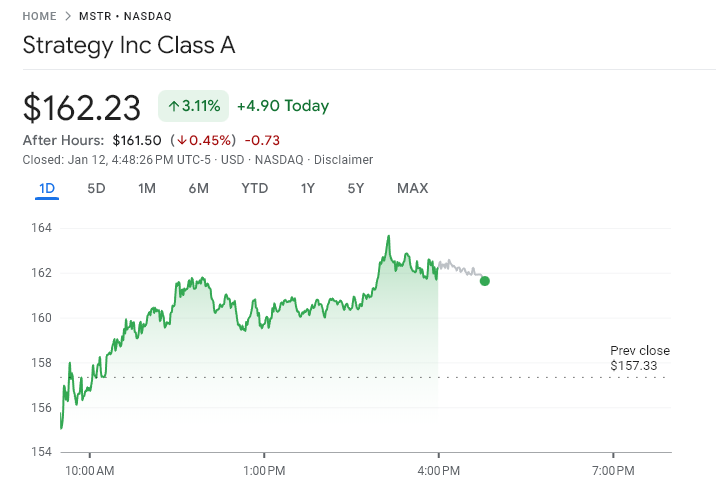Click the Prev close $157.33 label

pos(640,358)
